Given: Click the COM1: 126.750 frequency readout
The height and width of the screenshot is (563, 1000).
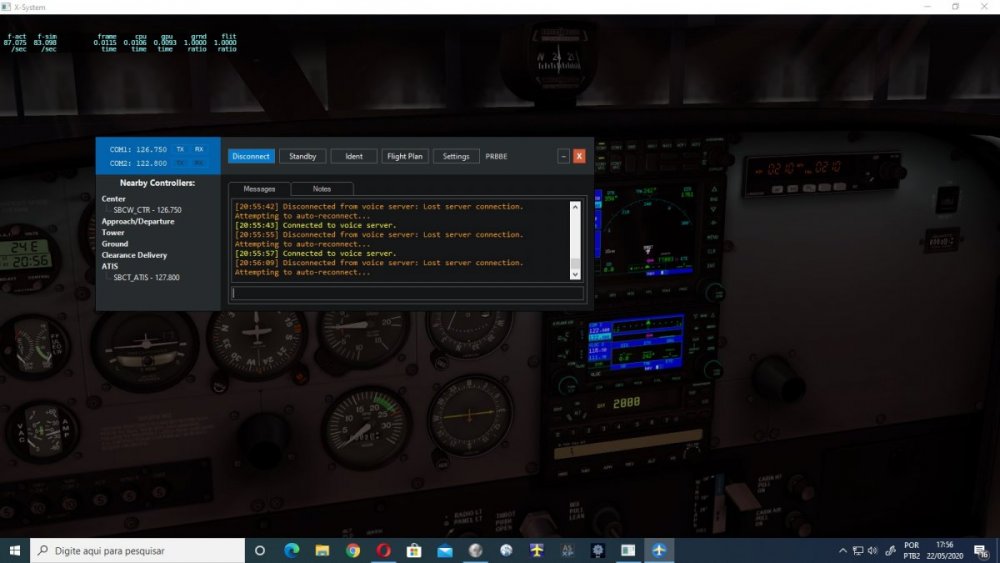Looking at the screenshot, I should click(138, 149).
